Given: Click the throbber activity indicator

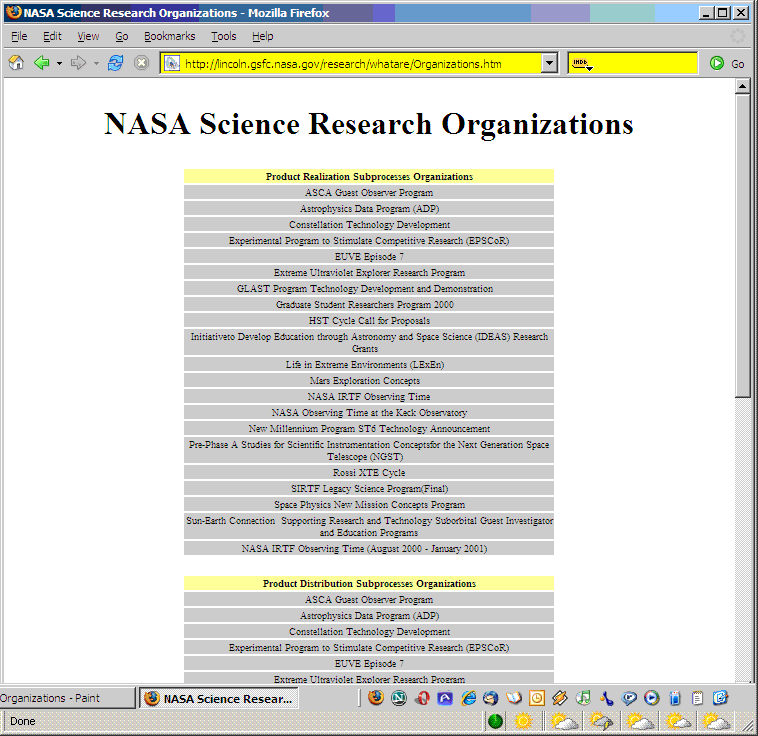Looking at the screenshot, I should (x=738, y=36).
